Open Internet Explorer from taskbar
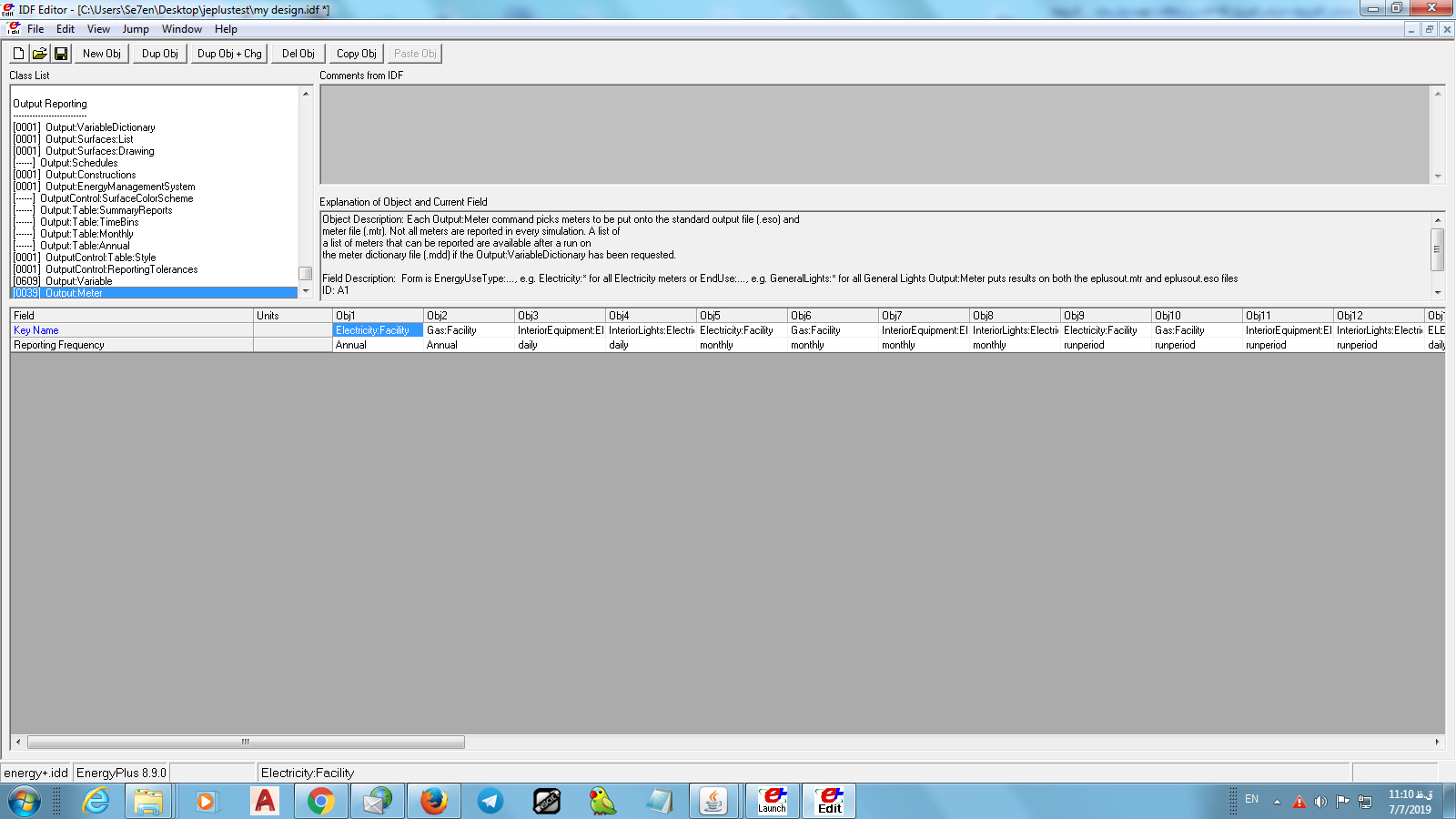The width and height of the screenshot is (1456, 819). tap(96, 802)
